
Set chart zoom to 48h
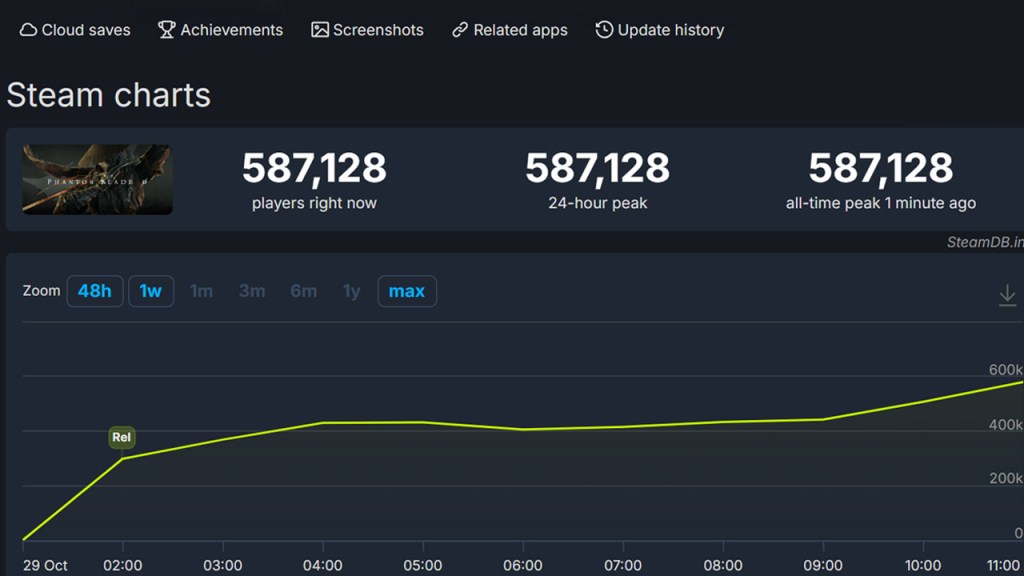95,291
